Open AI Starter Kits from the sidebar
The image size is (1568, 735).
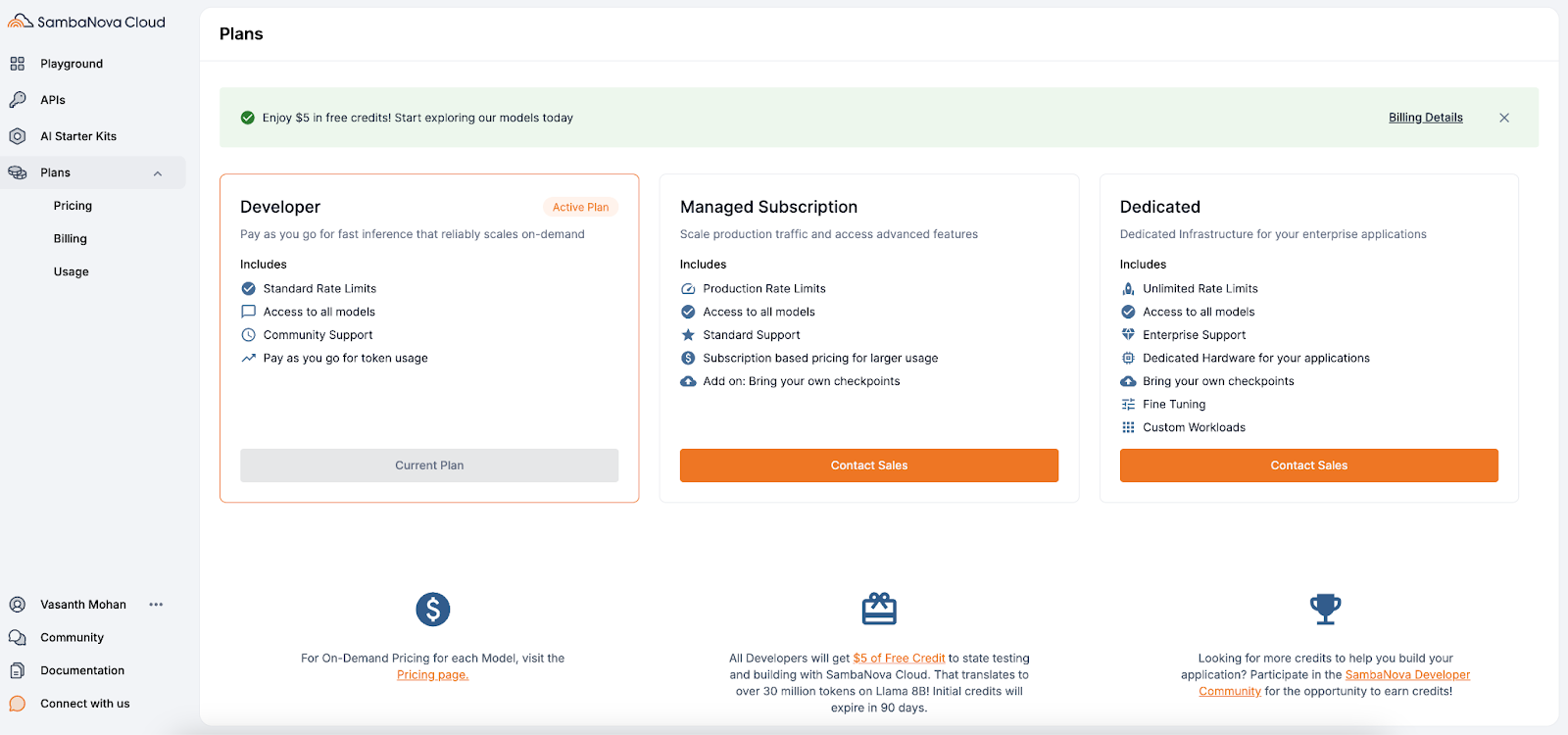point(77,135)
